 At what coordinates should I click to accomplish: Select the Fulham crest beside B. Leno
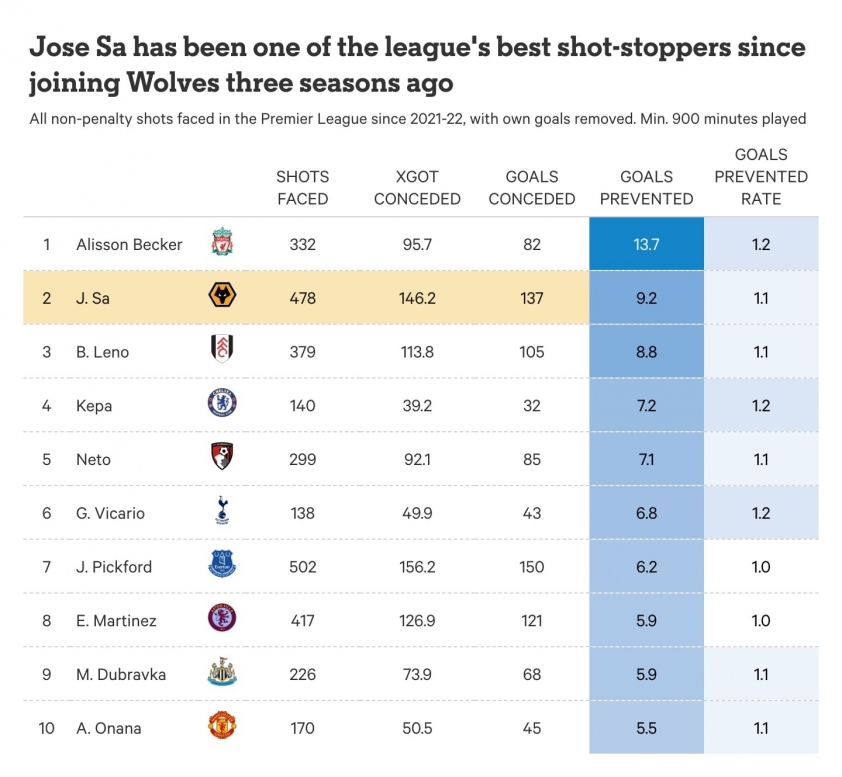point(222,348)
